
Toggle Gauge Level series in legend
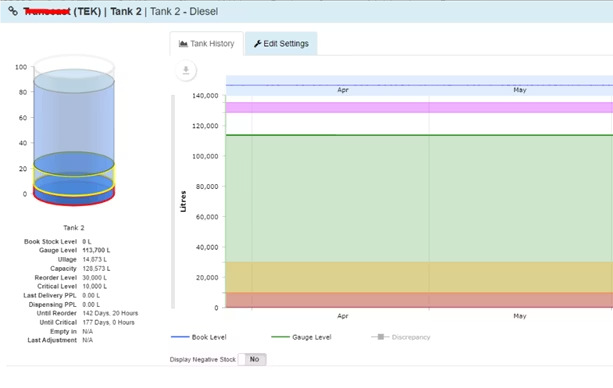pyautogui.click(x=301, y=337)
